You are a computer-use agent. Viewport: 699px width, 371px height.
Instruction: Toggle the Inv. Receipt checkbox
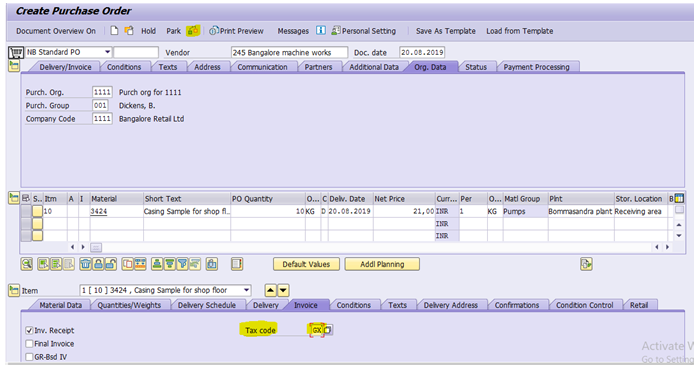point(29,330)
